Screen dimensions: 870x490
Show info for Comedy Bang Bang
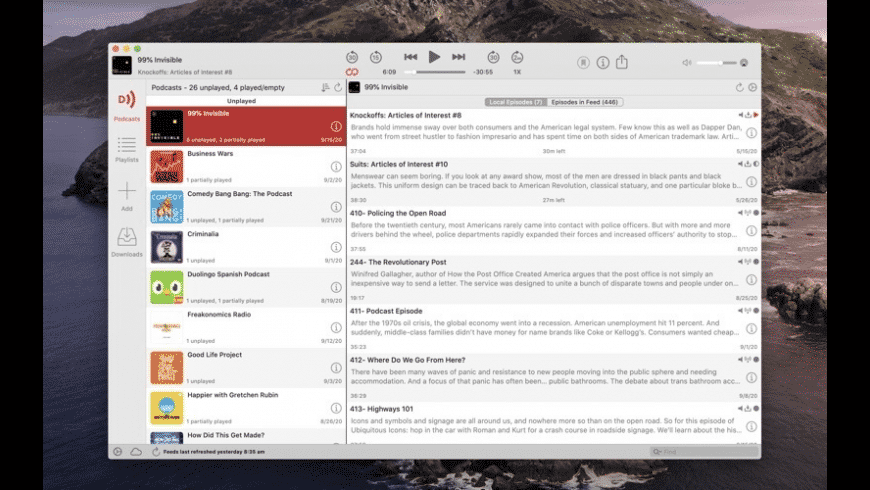coord(336,207)
